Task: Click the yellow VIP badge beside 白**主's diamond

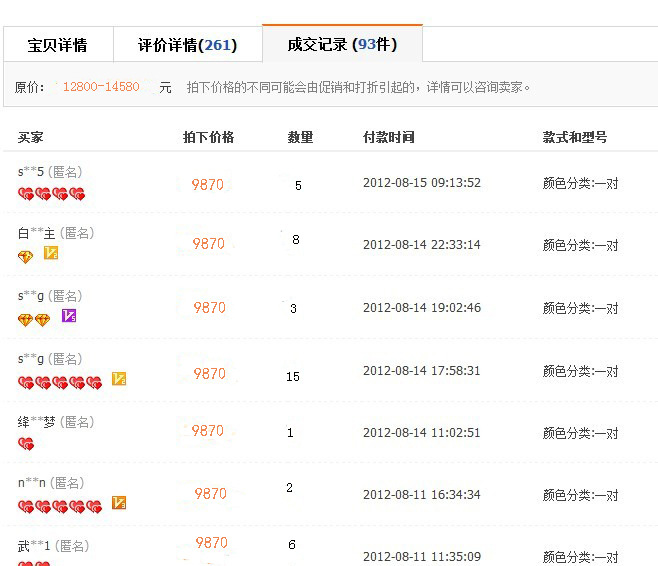Action: click(x=51, y=254)
